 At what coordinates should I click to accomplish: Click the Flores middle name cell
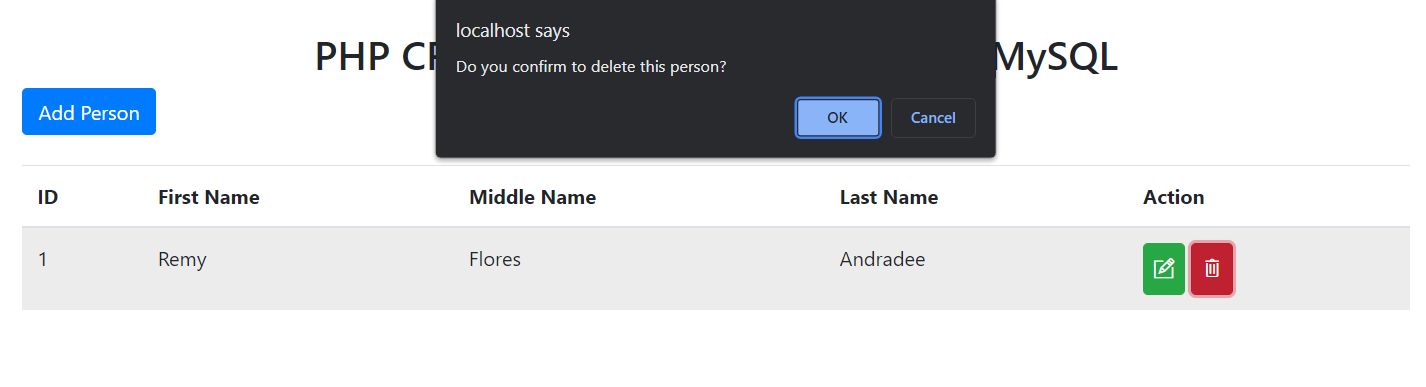pyautogui.click(x=495, y=260)
